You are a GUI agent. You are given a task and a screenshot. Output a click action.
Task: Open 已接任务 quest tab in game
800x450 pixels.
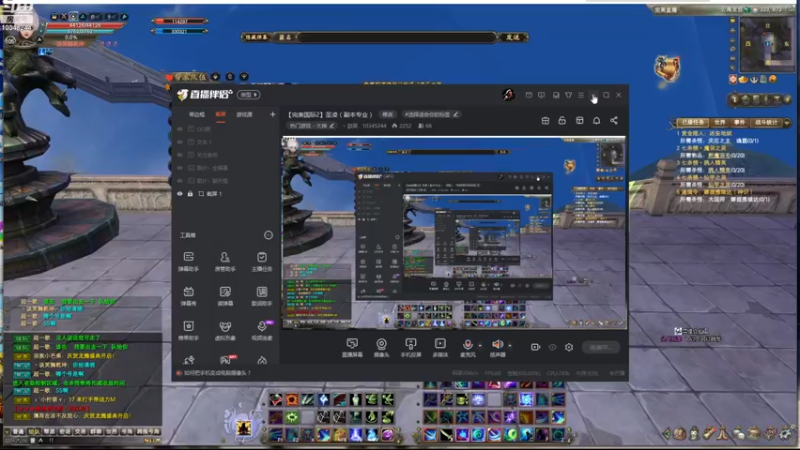click(692, 122)
